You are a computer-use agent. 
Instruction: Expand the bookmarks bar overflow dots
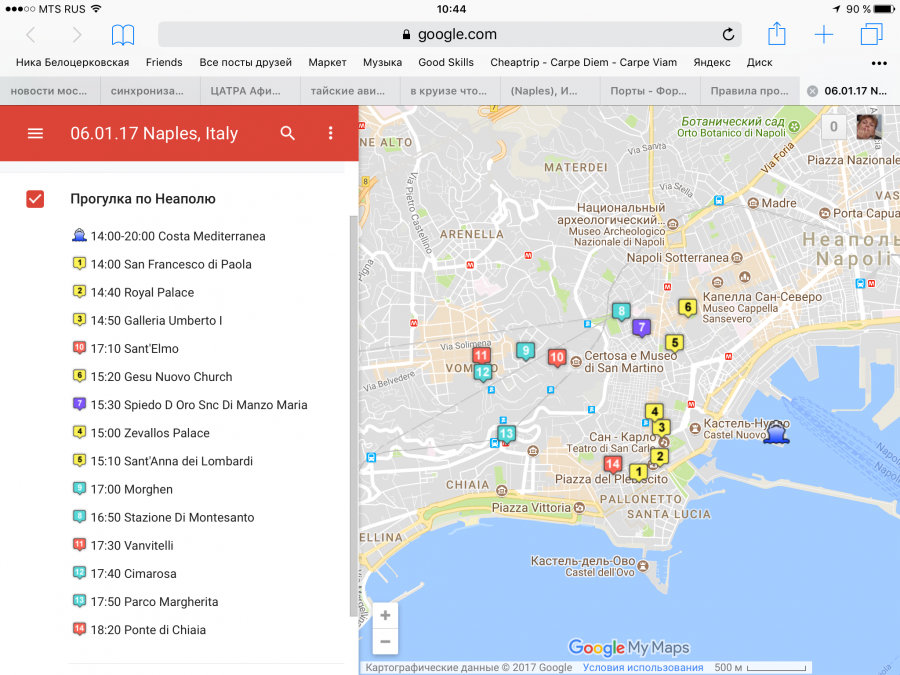pos(879,62)
